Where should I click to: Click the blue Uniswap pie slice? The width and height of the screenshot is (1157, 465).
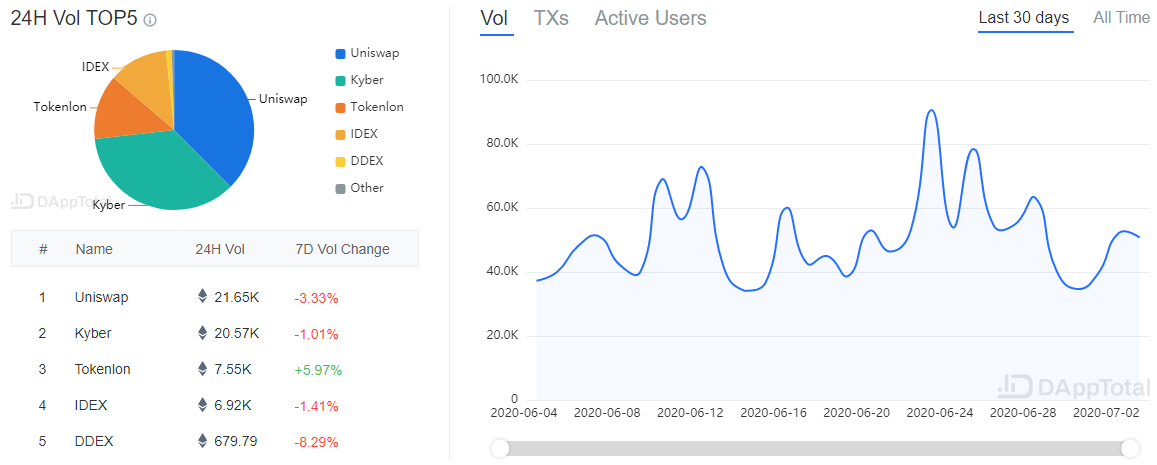[214, 111]
